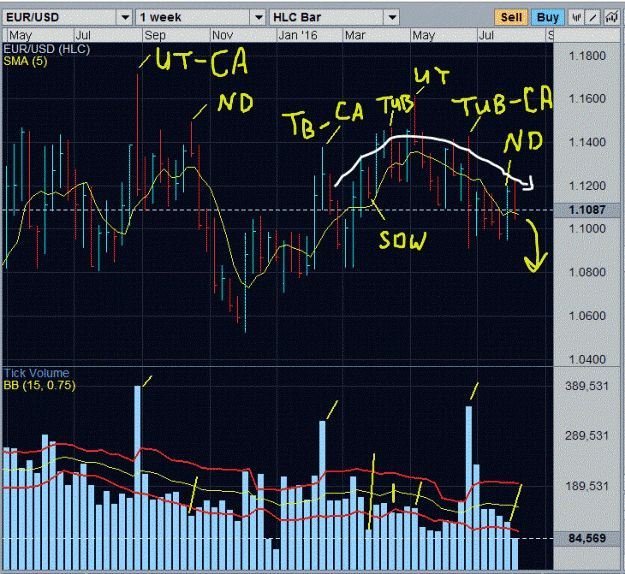
Task: Click the Sep time axis label
Action: [155, 35]
